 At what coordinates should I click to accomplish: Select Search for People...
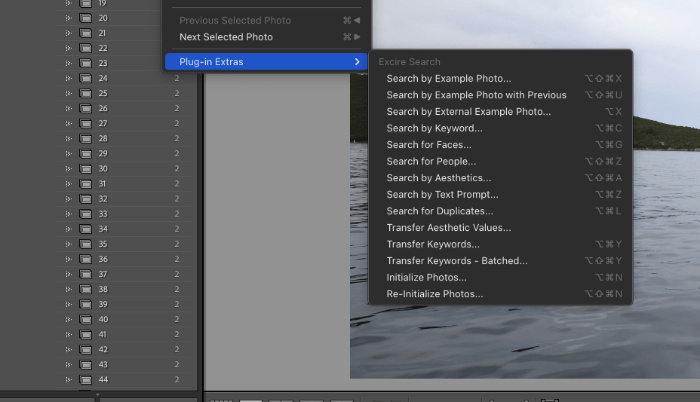point(500,161)
